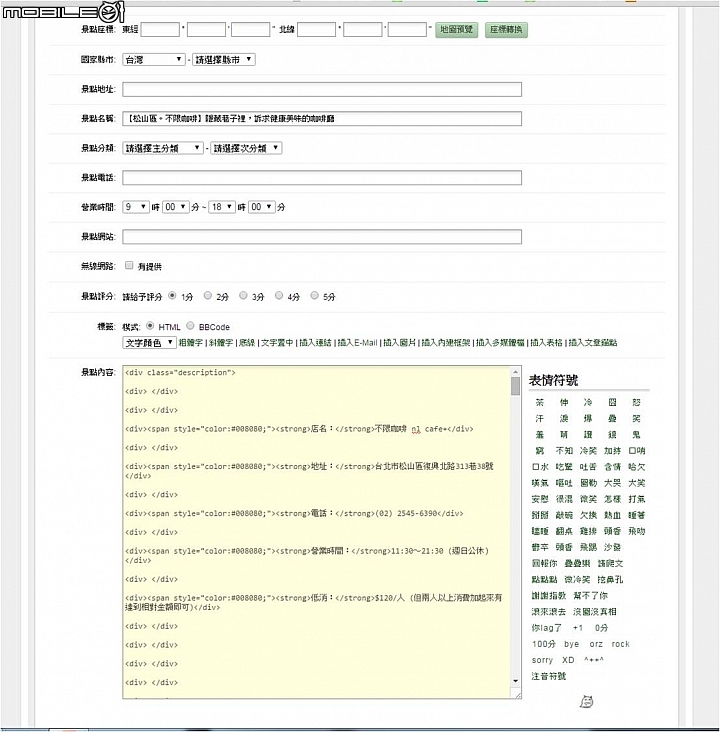
Task: Insert the 口哨 emoticon
Action: point(636,450)
